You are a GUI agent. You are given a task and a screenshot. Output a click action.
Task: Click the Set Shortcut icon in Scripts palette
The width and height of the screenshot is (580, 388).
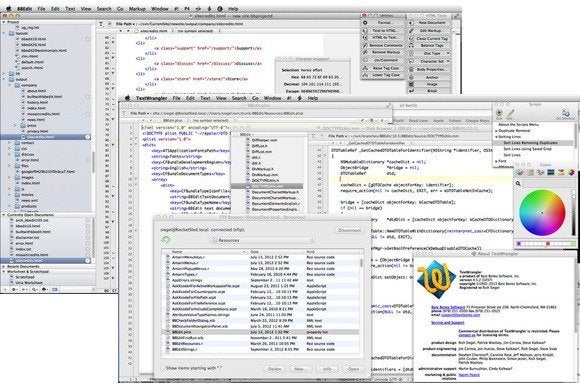coord(565,112)
